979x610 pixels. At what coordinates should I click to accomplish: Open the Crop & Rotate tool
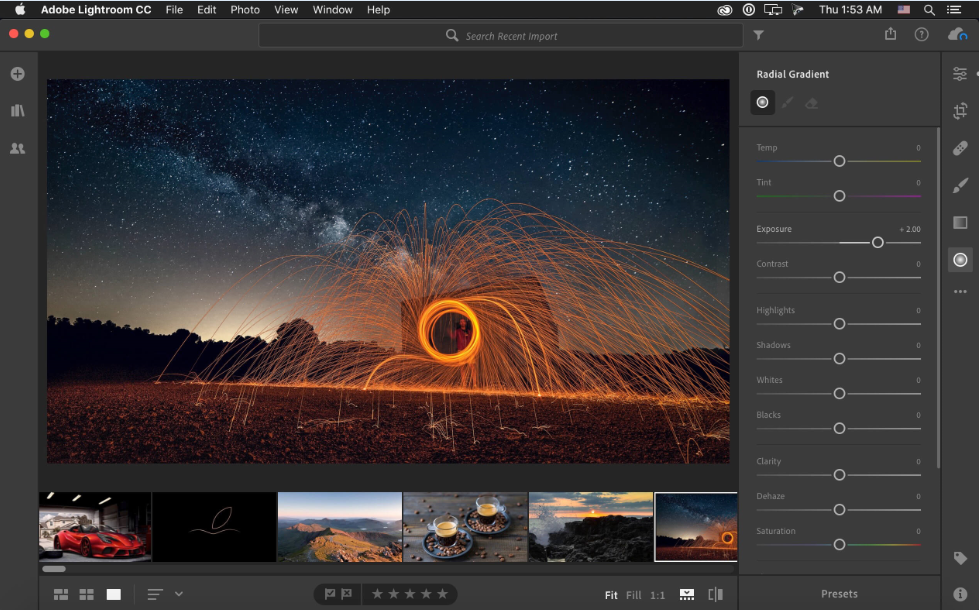960,111
